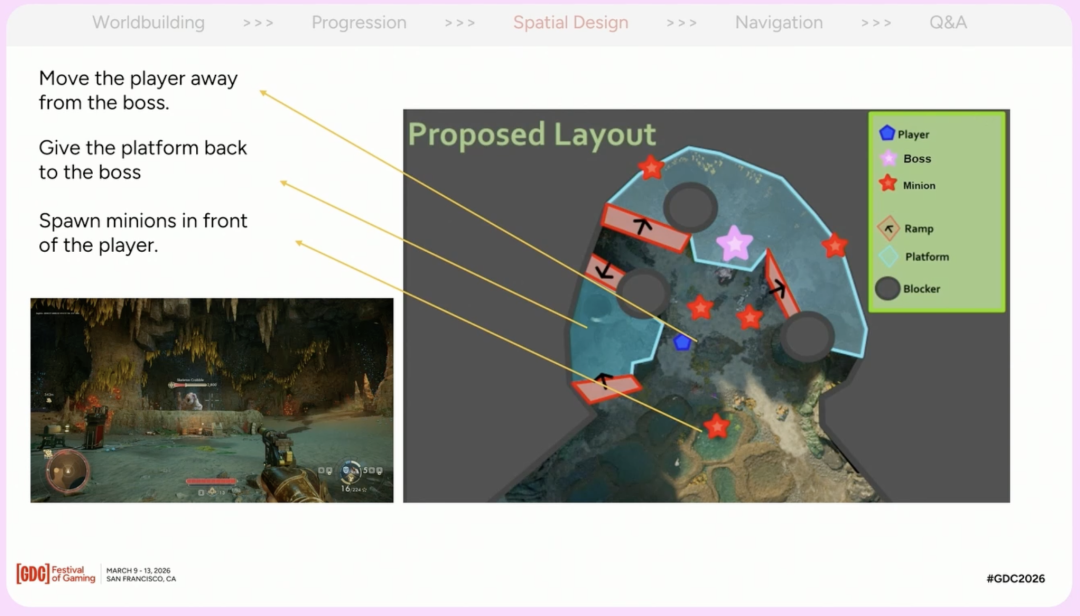The width and height of the screenshot is (1080, 616).
Task: Click the red player health bar in gameplay
Action: (x=211, y=481)
